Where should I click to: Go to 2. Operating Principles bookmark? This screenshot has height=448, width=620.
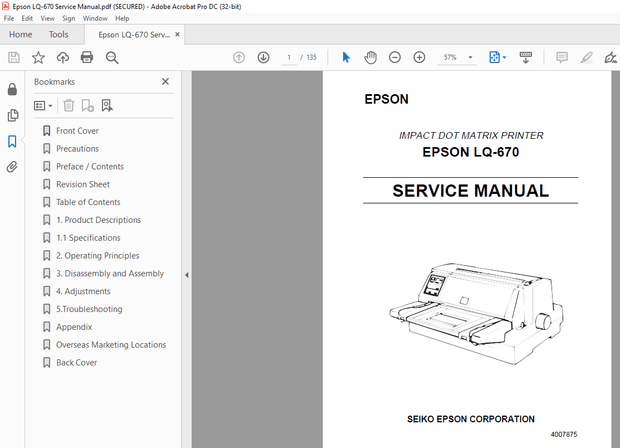tap(98, 256)
